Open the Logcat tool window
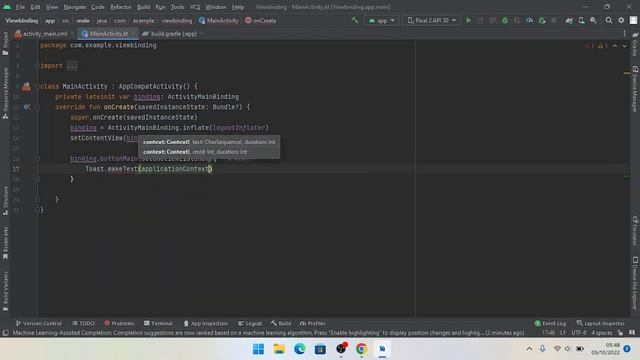The width and height of the screenshot is (640, 360). click(250, 323)
